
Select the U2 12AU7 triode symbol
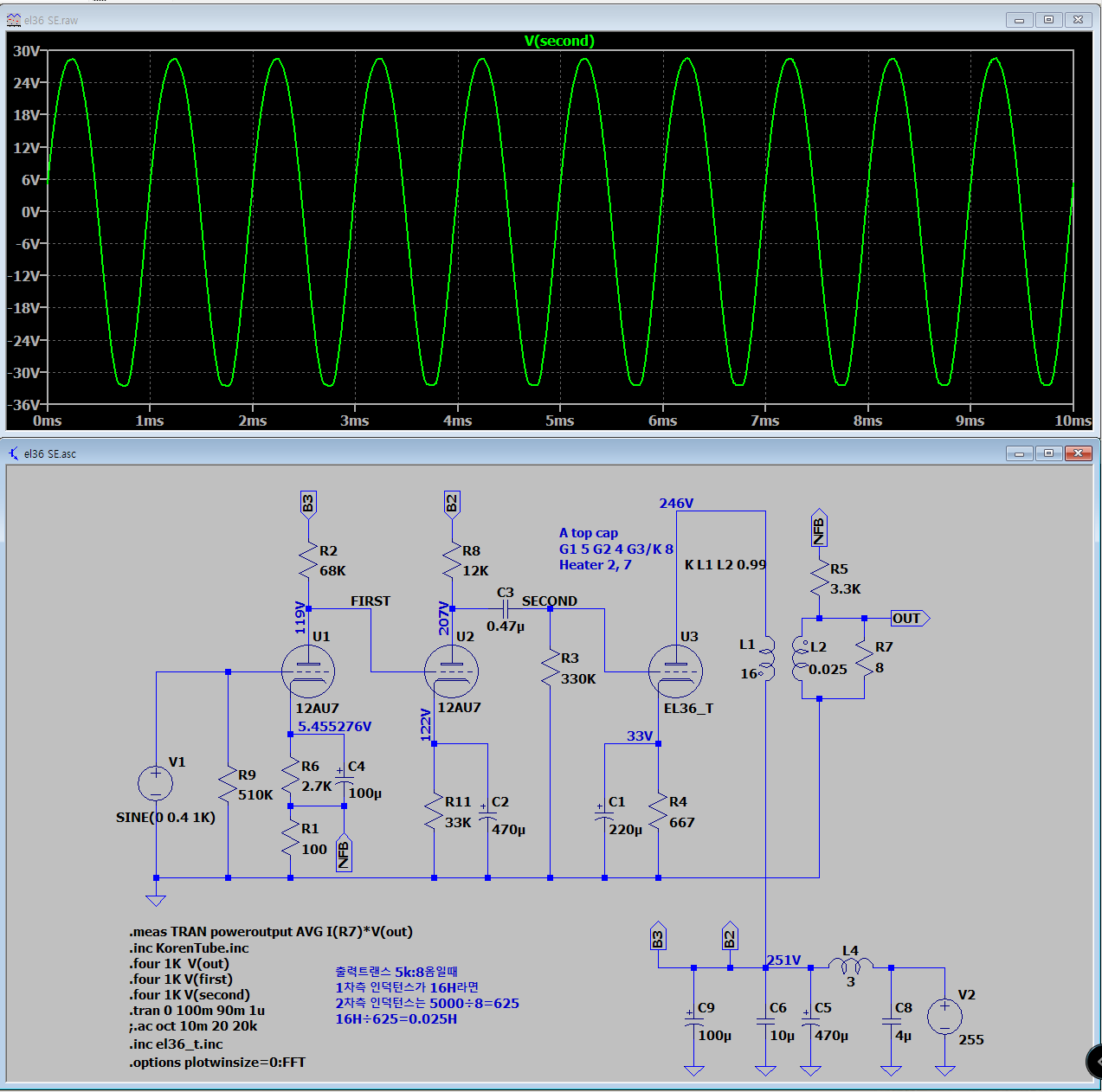click(452, 671)
